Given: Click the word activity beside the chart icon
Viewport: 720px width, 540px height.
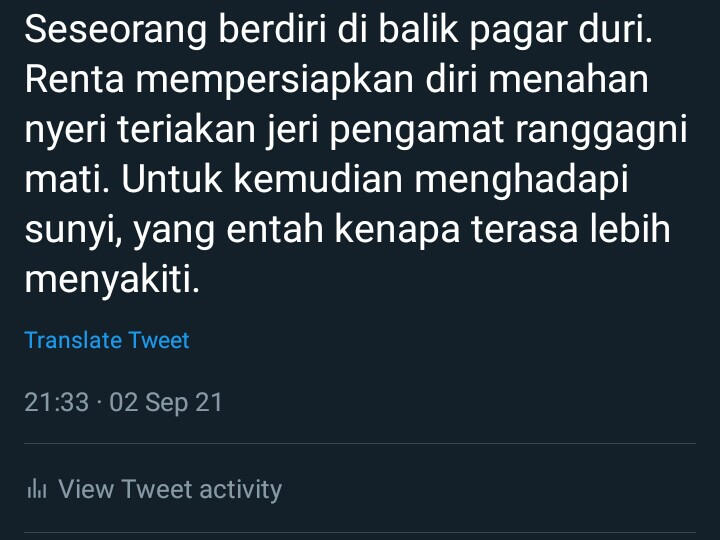Looking at the screenshot, I should click(x=241, y=490).
